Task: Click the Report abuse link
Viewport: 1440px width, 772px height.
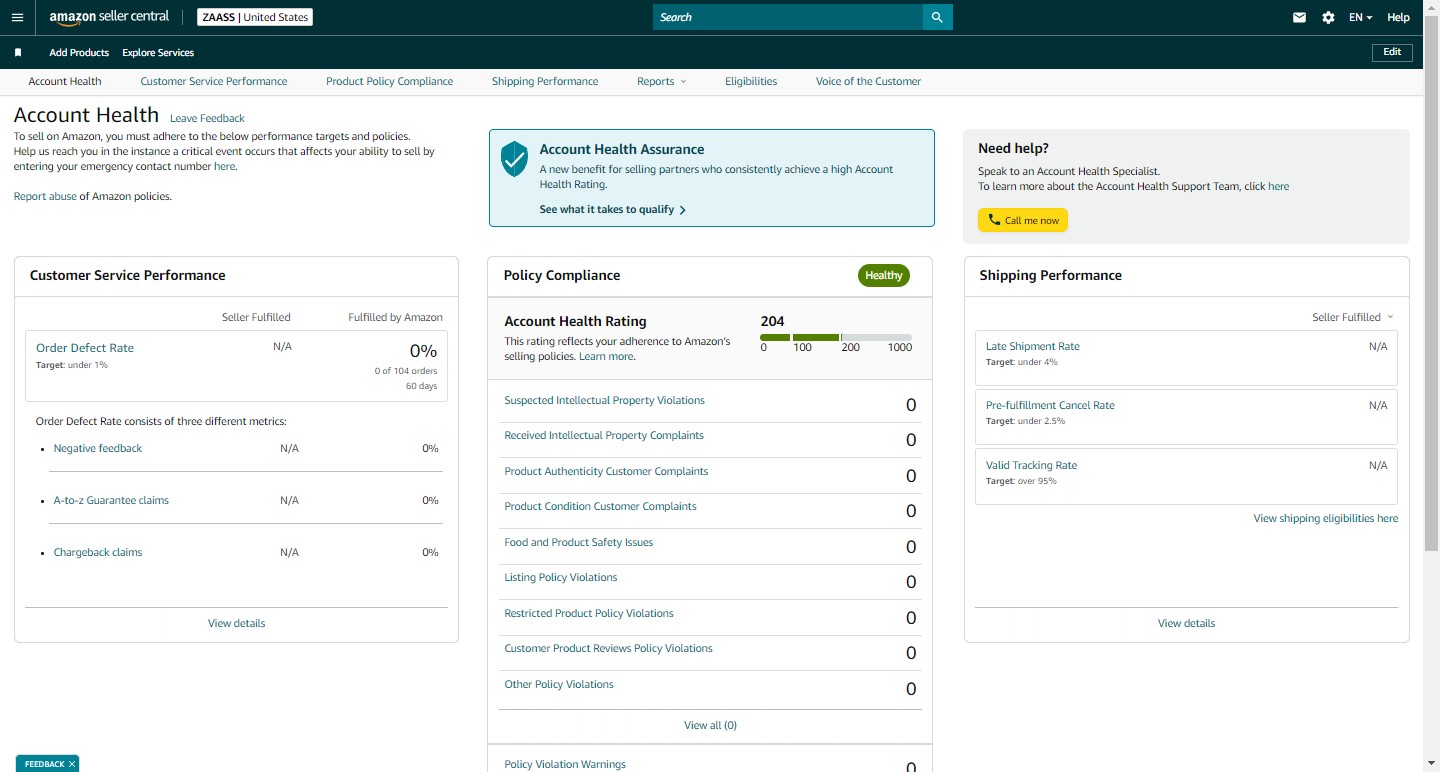Action: (x=45, y=196)
